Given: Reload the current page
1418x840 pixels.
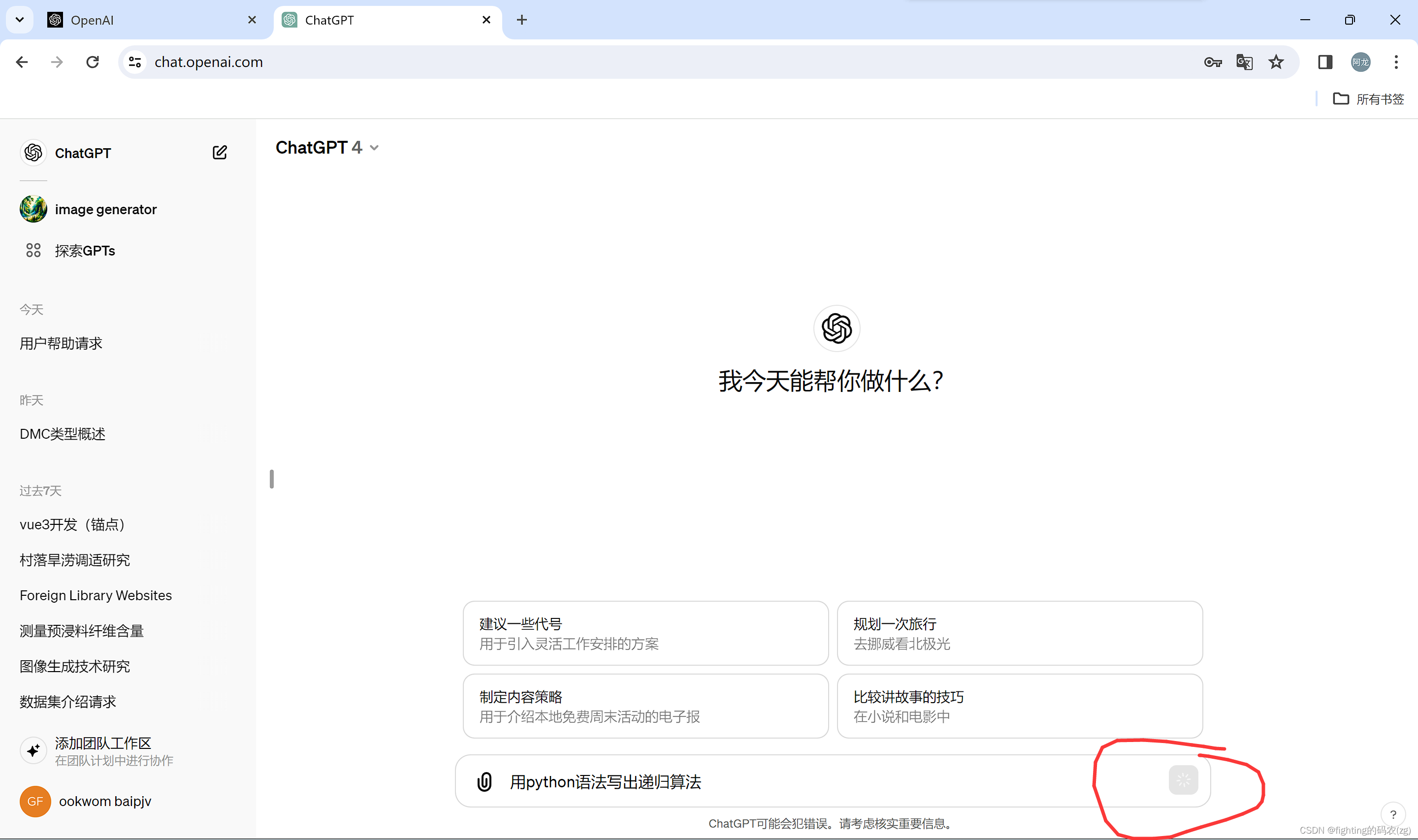Looking at the screenshot, I should 92,62.
